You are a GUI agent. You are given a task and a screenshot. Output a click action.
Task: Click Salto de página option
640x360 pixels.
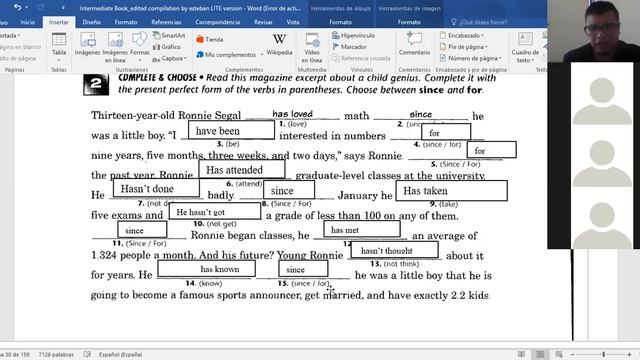click(18, 58)
